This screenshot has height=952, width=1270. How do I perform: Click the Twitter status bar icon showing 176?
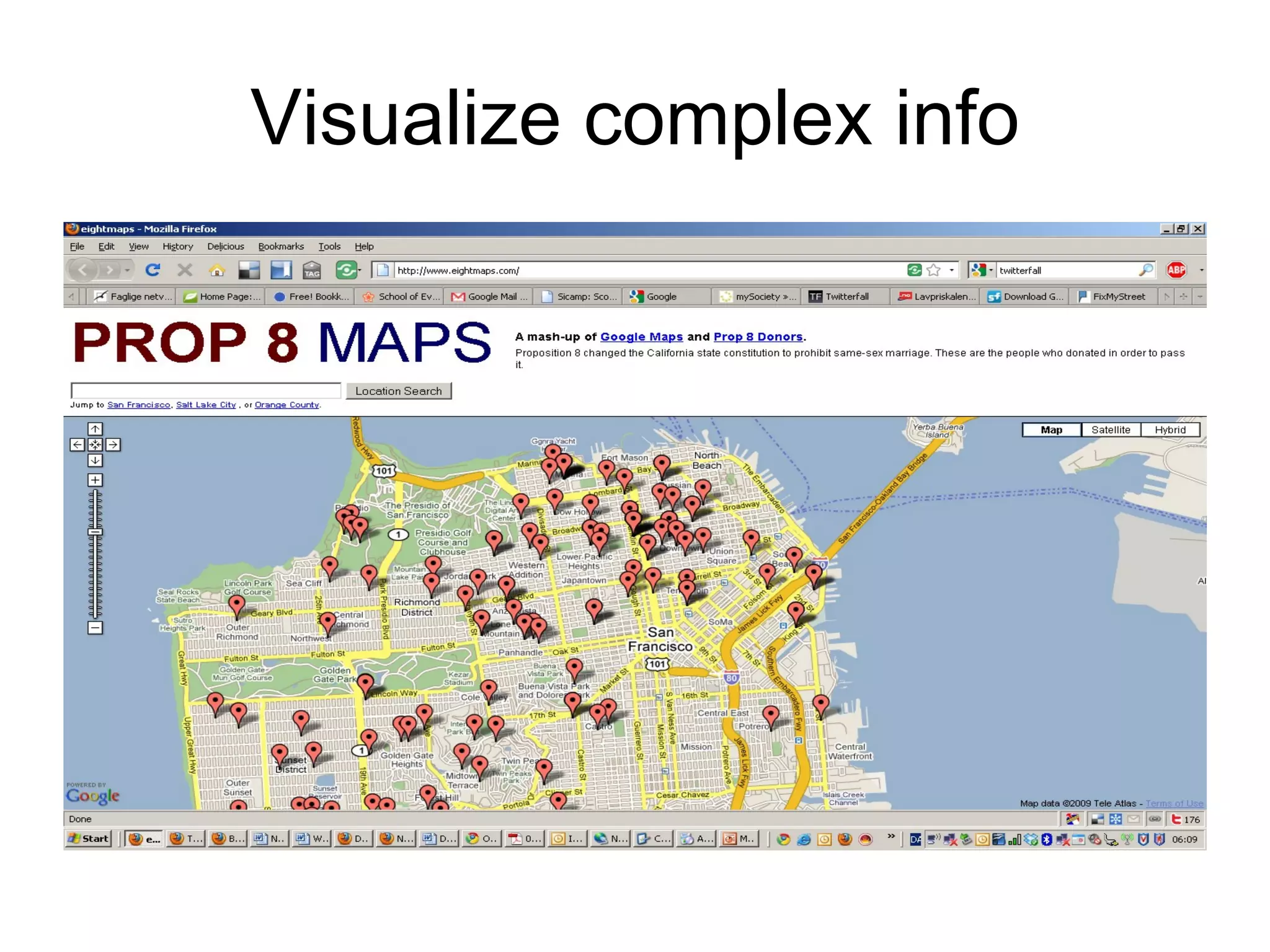coord(1185,819)
